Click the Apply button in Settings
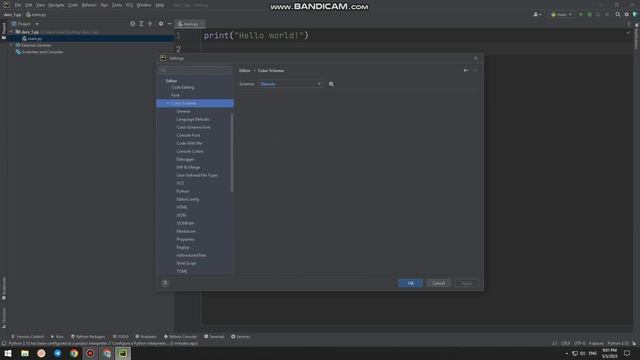The height and width of the screenshot is (360, 640). [467, 283]
